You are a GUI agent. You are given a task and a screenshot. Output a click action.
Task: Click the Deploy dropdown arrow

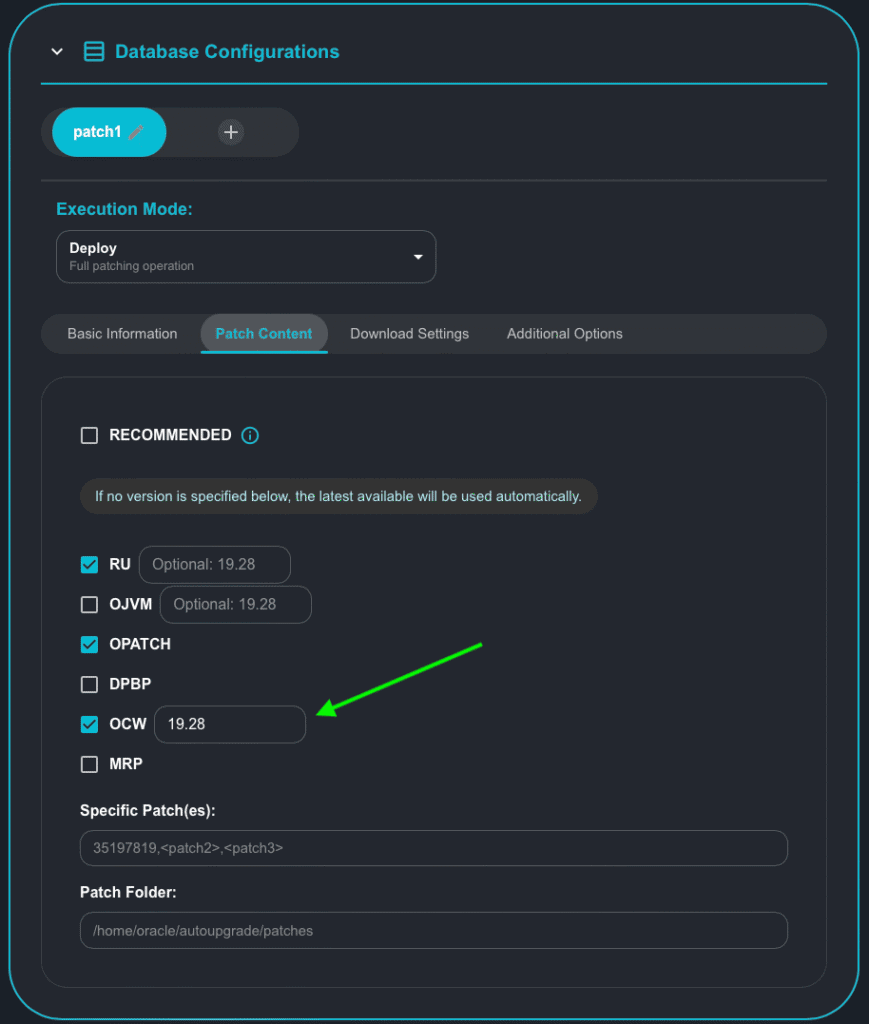pos(418,257)
